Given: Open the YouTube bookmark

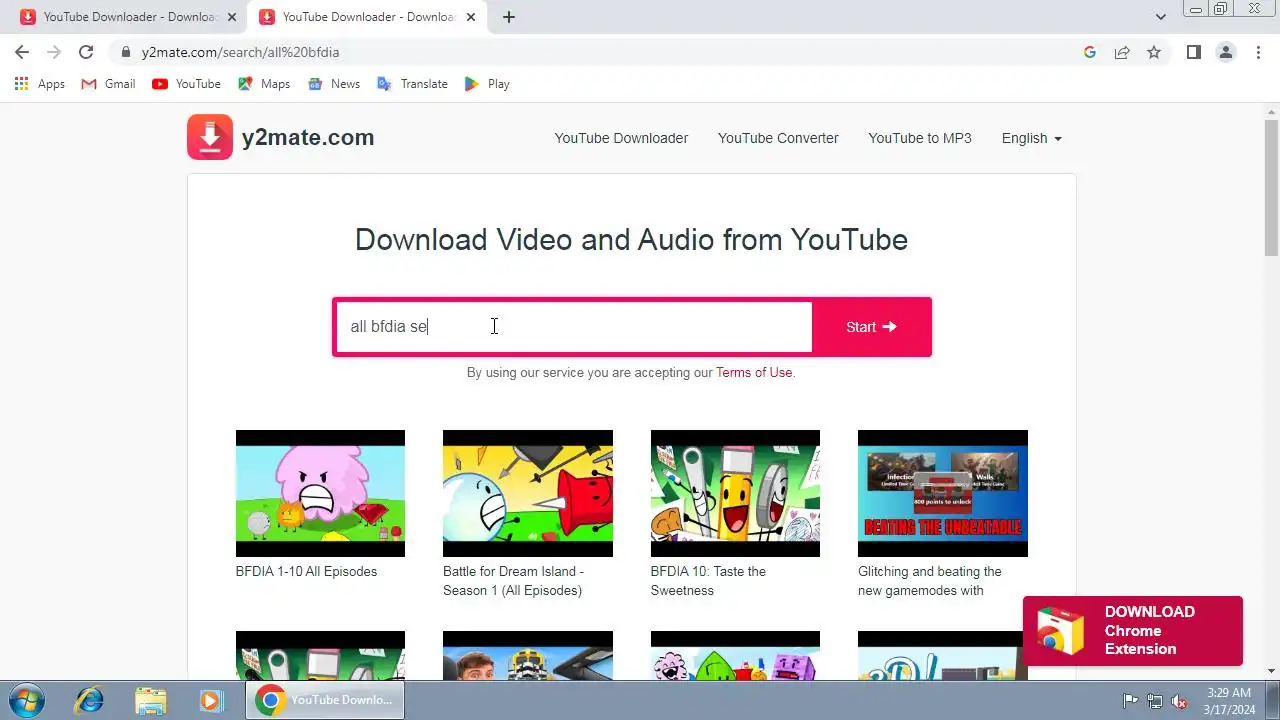Looking at the screenshot, I should click(186, 84).
